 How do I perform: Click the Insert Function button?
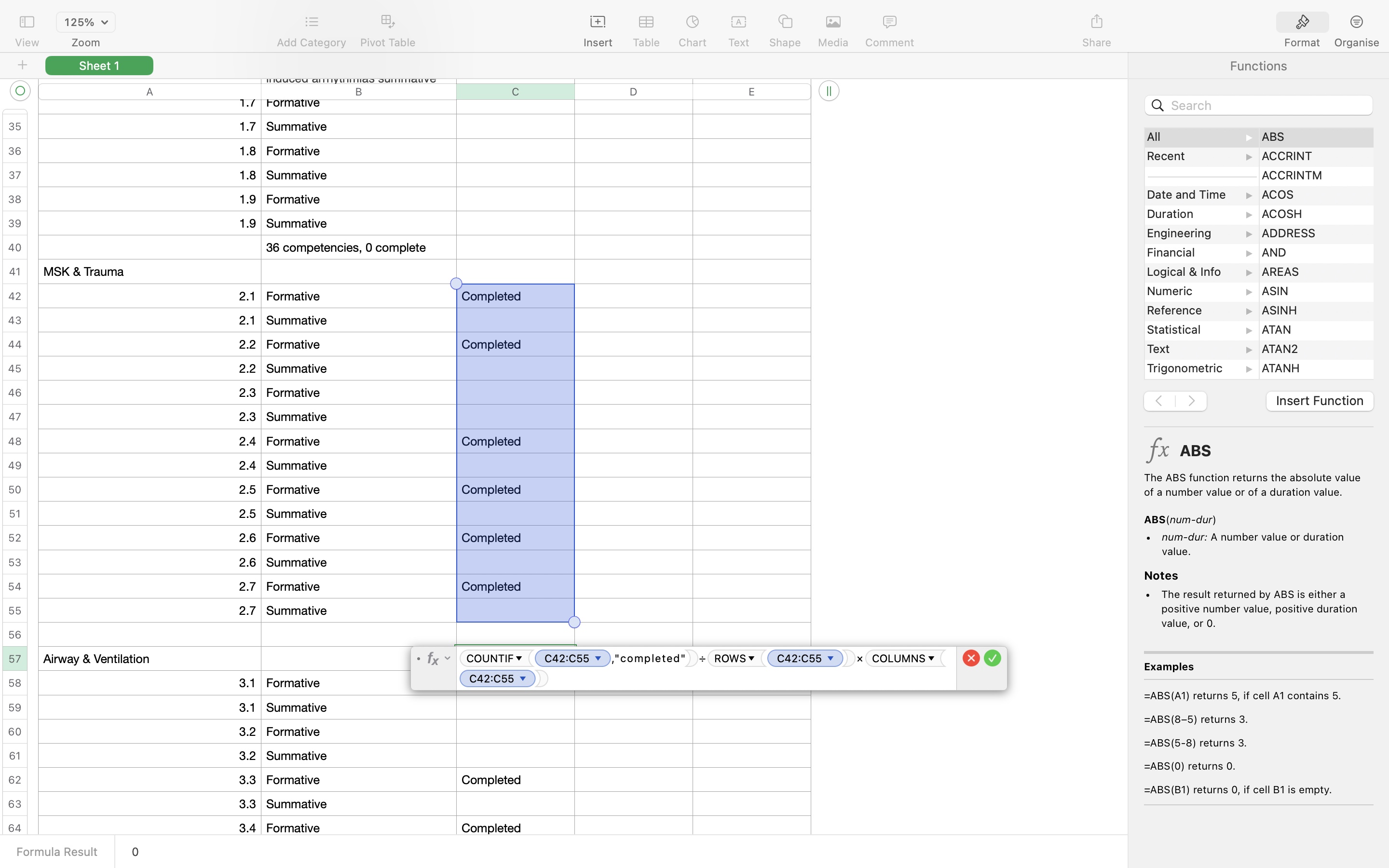click(x=1319, y=401)
